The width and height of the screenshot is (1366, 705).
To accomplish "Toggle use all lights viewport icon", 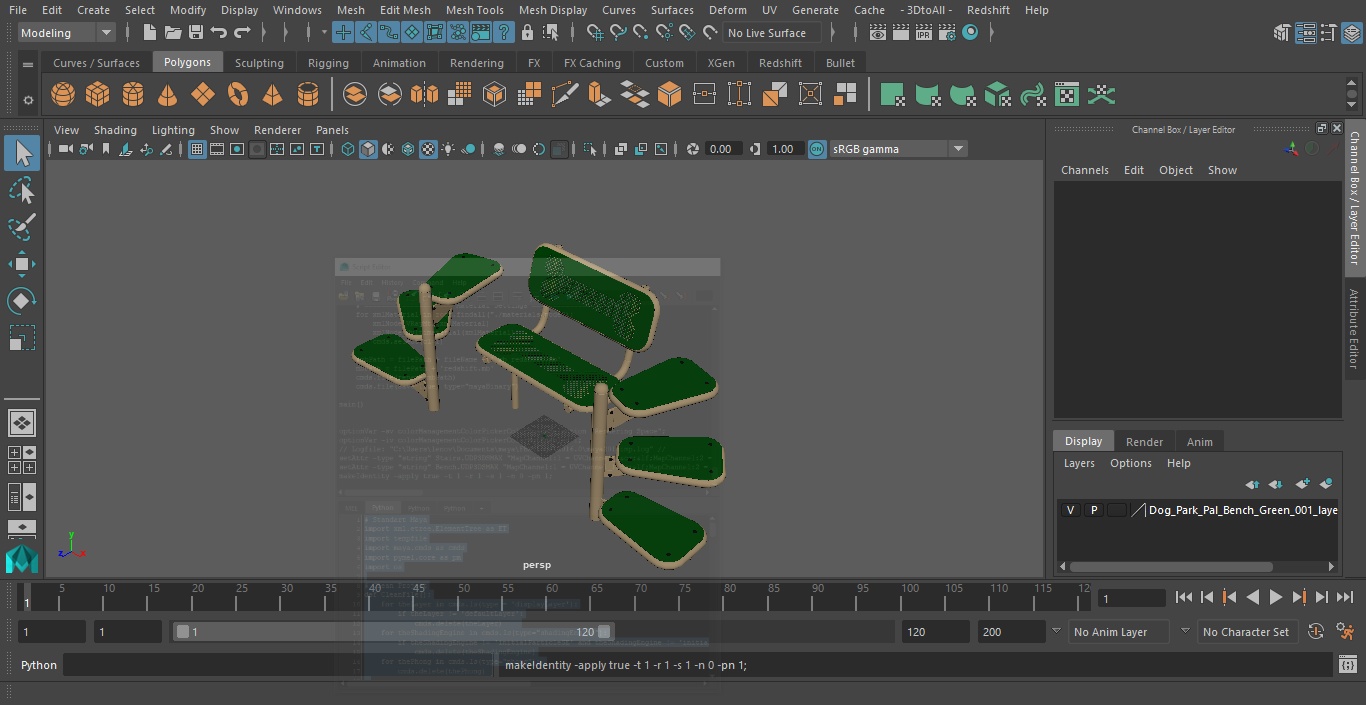I will (x=448, y=149).
